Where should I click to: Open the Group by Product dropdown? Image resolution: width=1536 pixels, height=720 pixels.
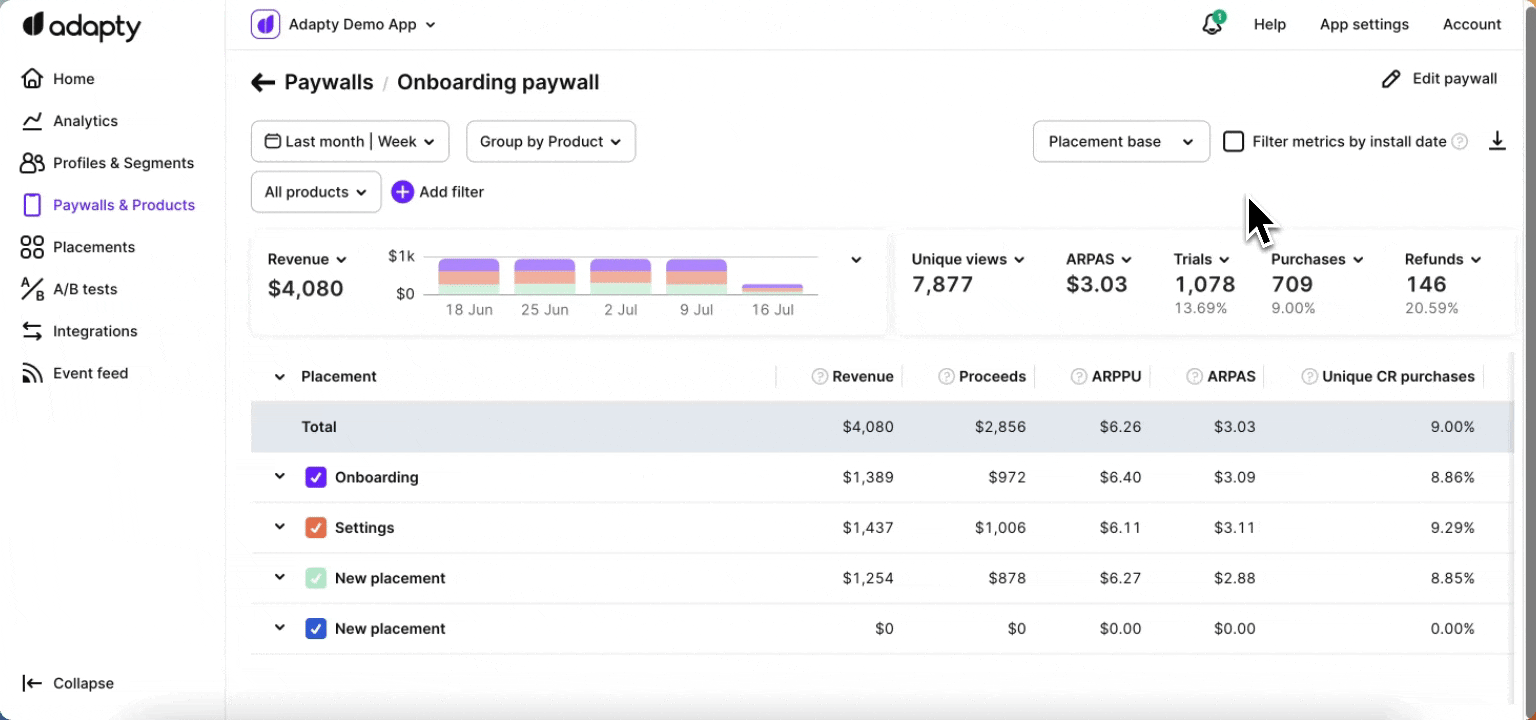(x=550, y=142)
